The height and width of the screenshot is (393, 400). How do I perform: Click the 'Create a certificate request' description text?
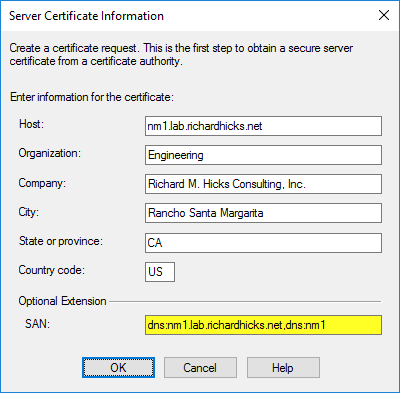(x=181, y=54)
